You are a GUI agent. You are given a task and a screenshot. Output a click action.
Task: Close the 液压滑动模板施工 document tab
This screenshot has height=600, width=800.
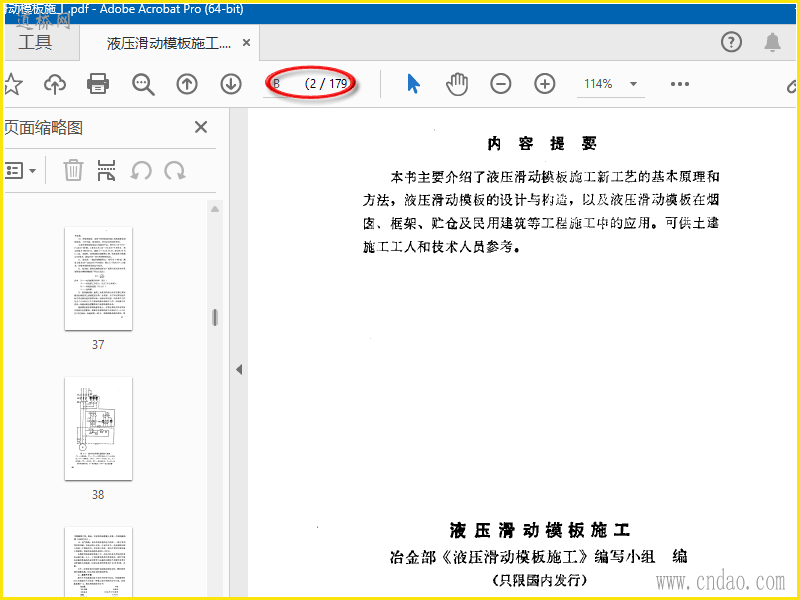(246, 43)
